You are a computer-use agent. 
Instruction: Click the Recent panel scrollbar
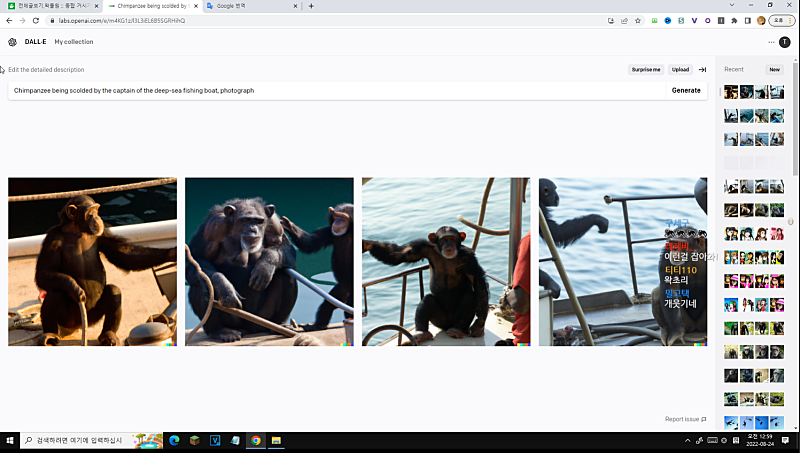[795, 117]
